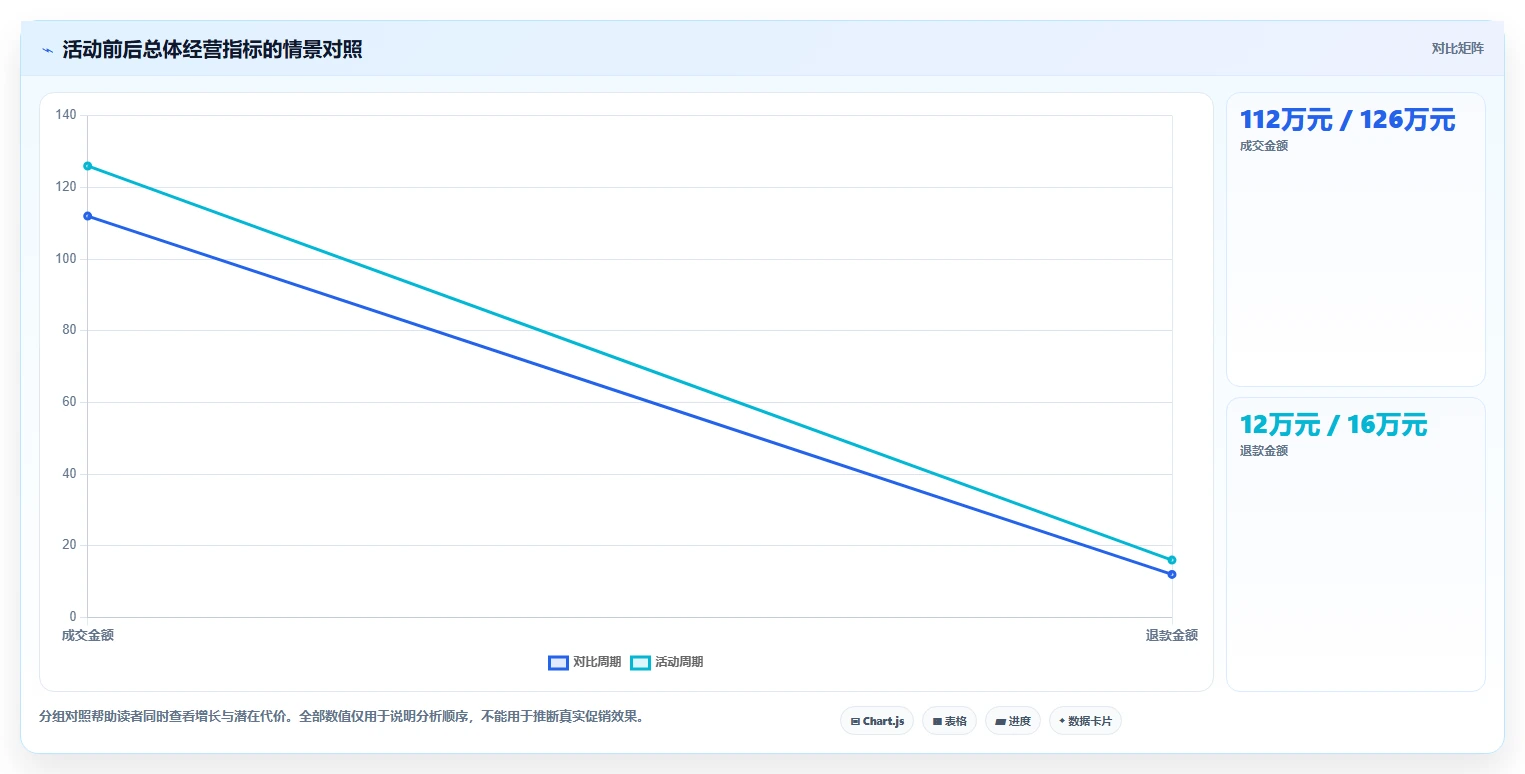This screenshot has width=1525, height=774.
Task: Click the y-axis value 100
Action: click(x=66, y=259)
